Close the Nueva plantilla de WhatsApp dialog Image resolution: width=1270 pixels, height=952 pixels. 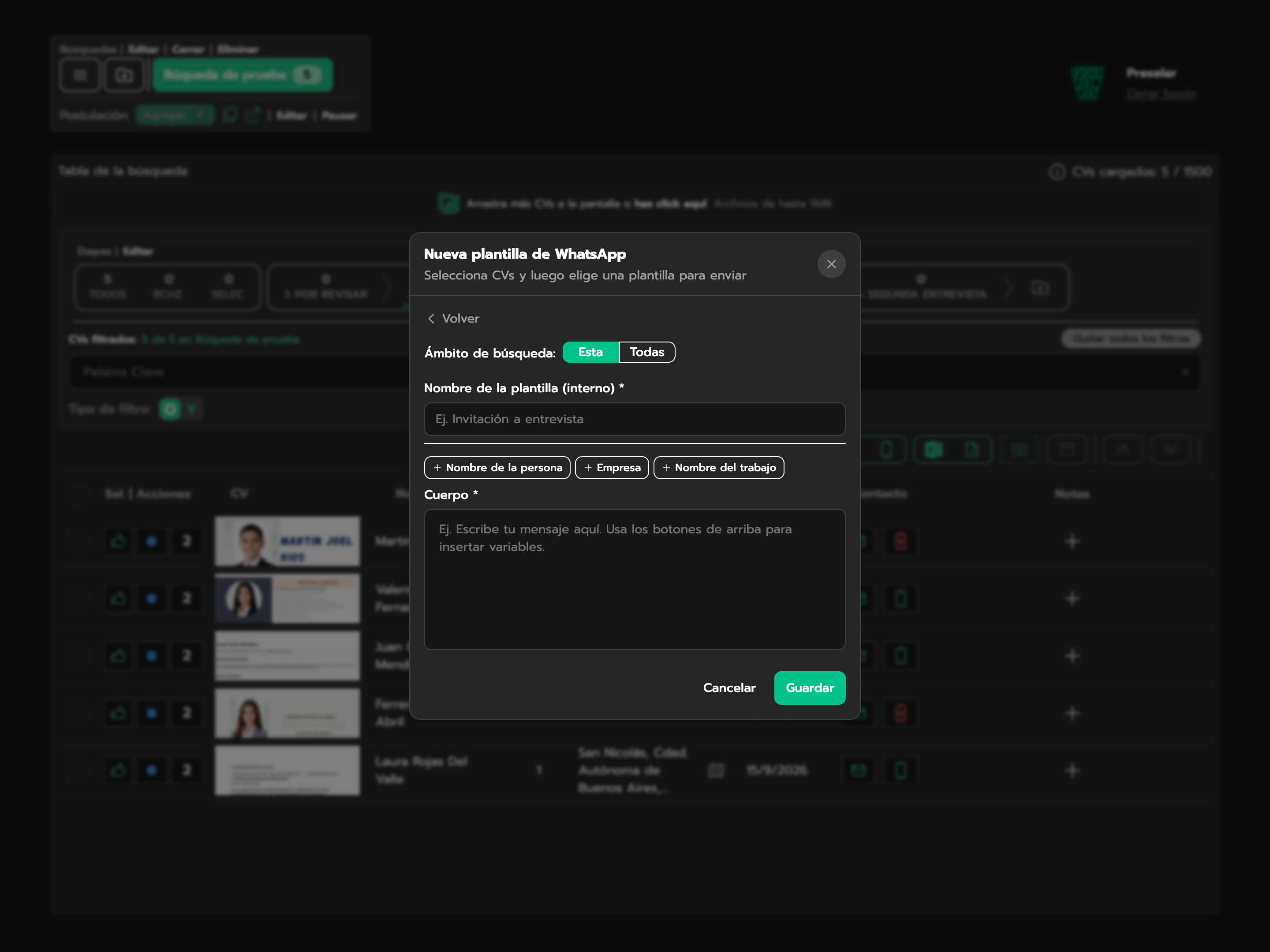[831, 264]
